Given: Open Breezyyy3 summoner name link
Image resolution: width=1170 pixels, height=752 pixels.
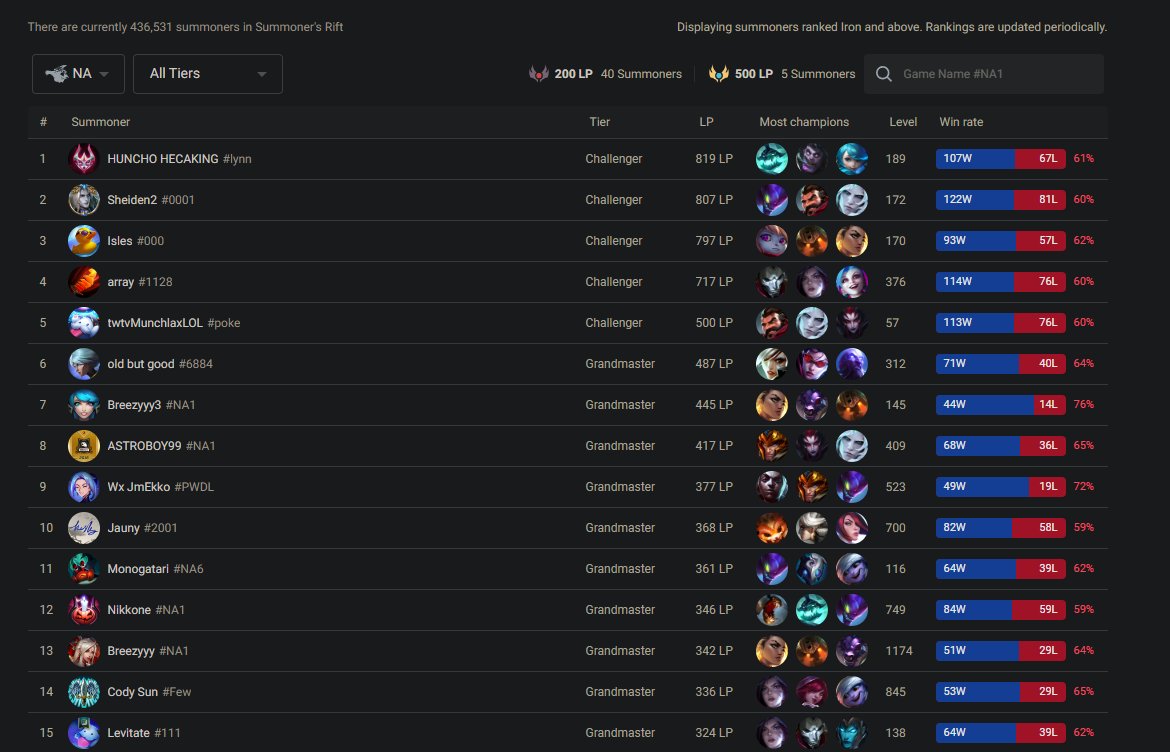Looking at the screenshot, I should point(134,405).
